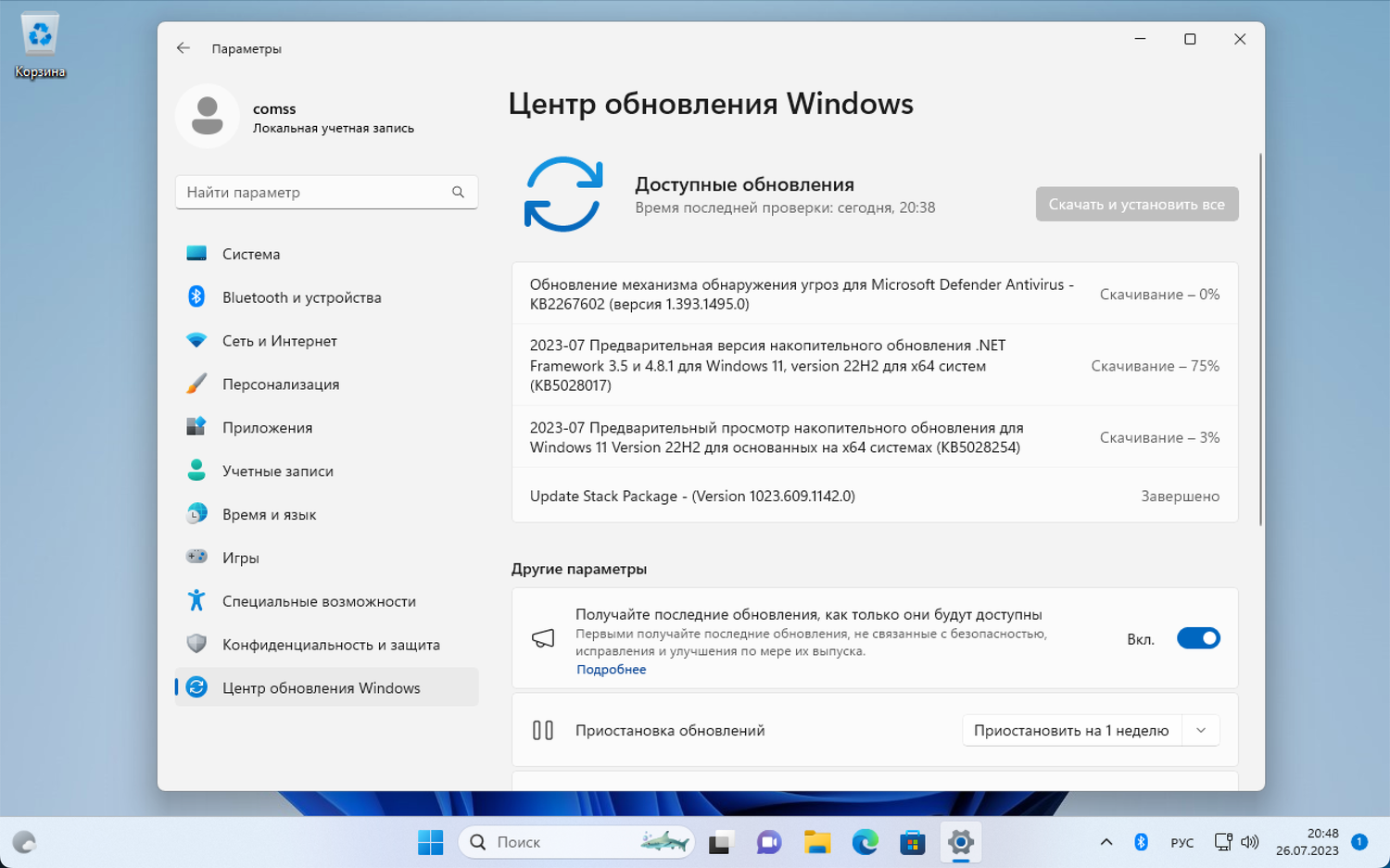
Task: Click the Скачивание – 0% status
Action: pos(1159,294)
